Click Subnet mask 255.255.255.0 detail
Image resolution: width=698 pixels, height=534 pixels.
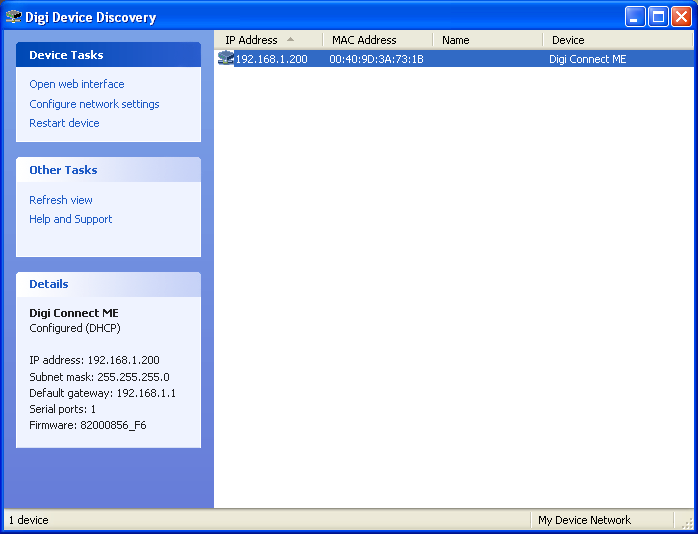(99, 377)
